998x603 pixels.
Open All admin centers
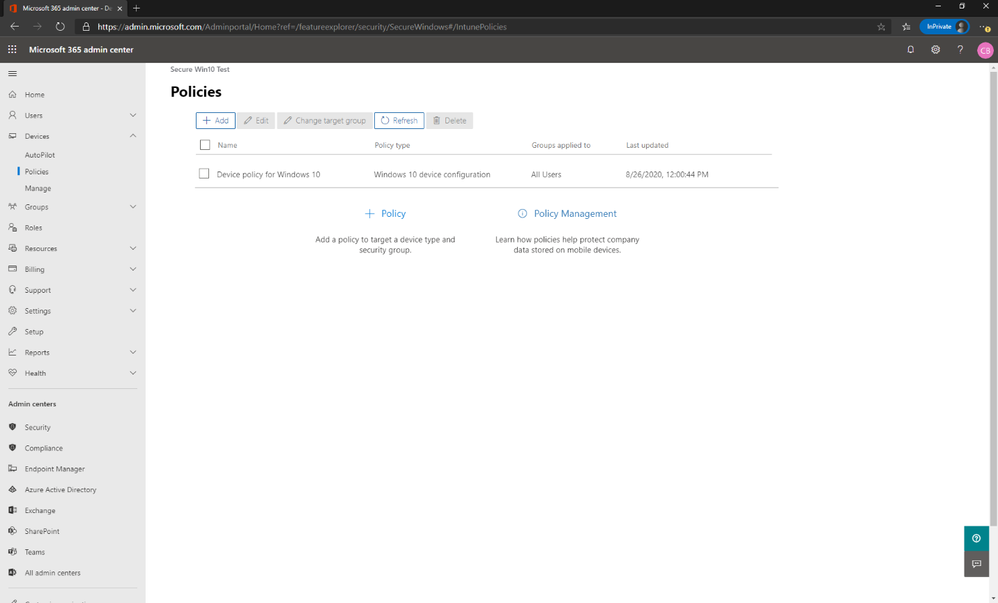click(x=52, y=573)
